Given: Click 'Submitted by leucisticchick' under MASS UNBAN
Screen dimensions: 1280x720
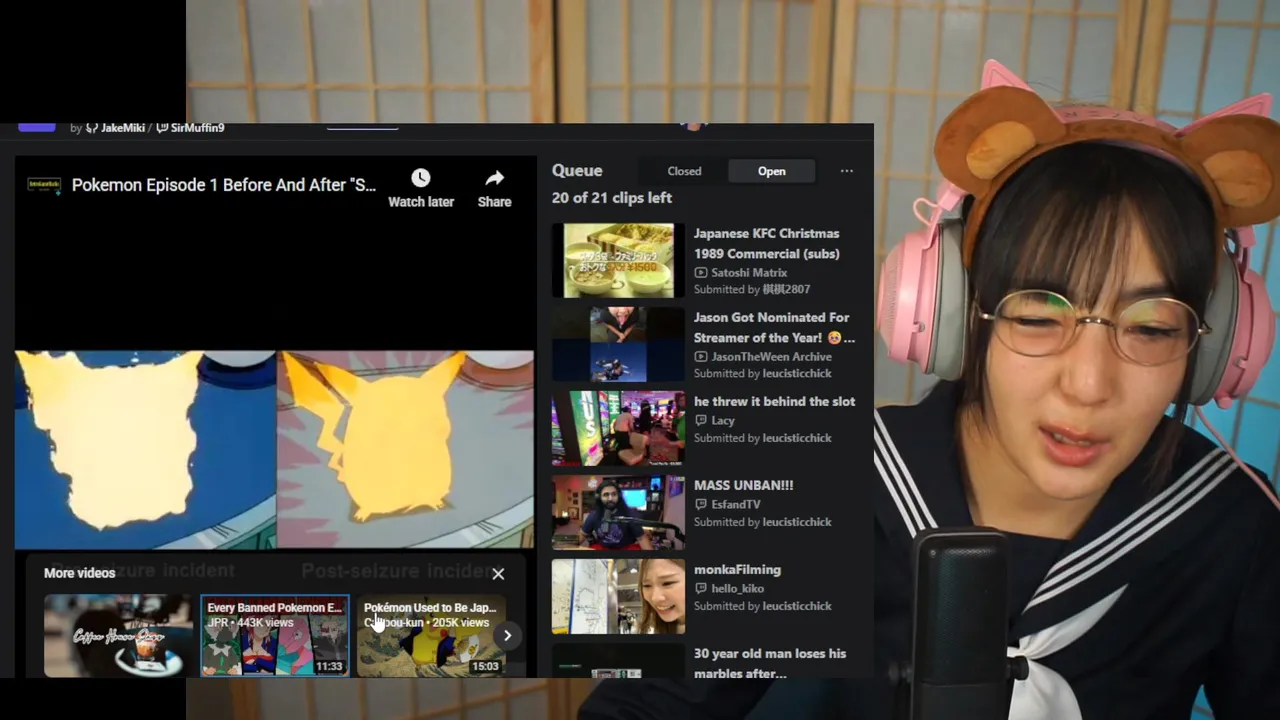Looking at the screenshot, I should [762, 522].
